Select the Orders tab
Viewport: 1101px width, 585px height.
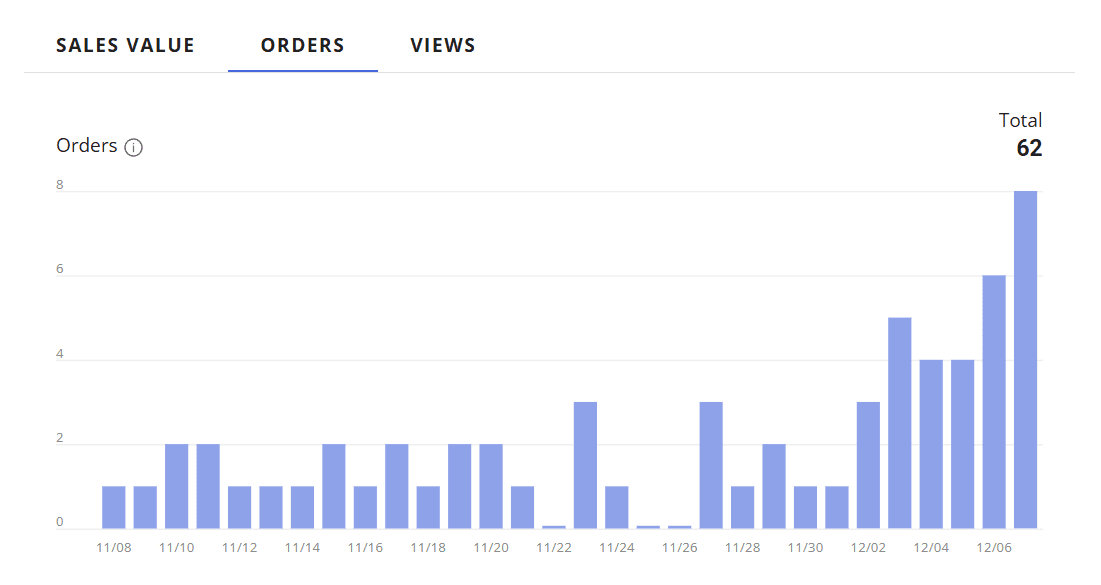click(302, 46)
